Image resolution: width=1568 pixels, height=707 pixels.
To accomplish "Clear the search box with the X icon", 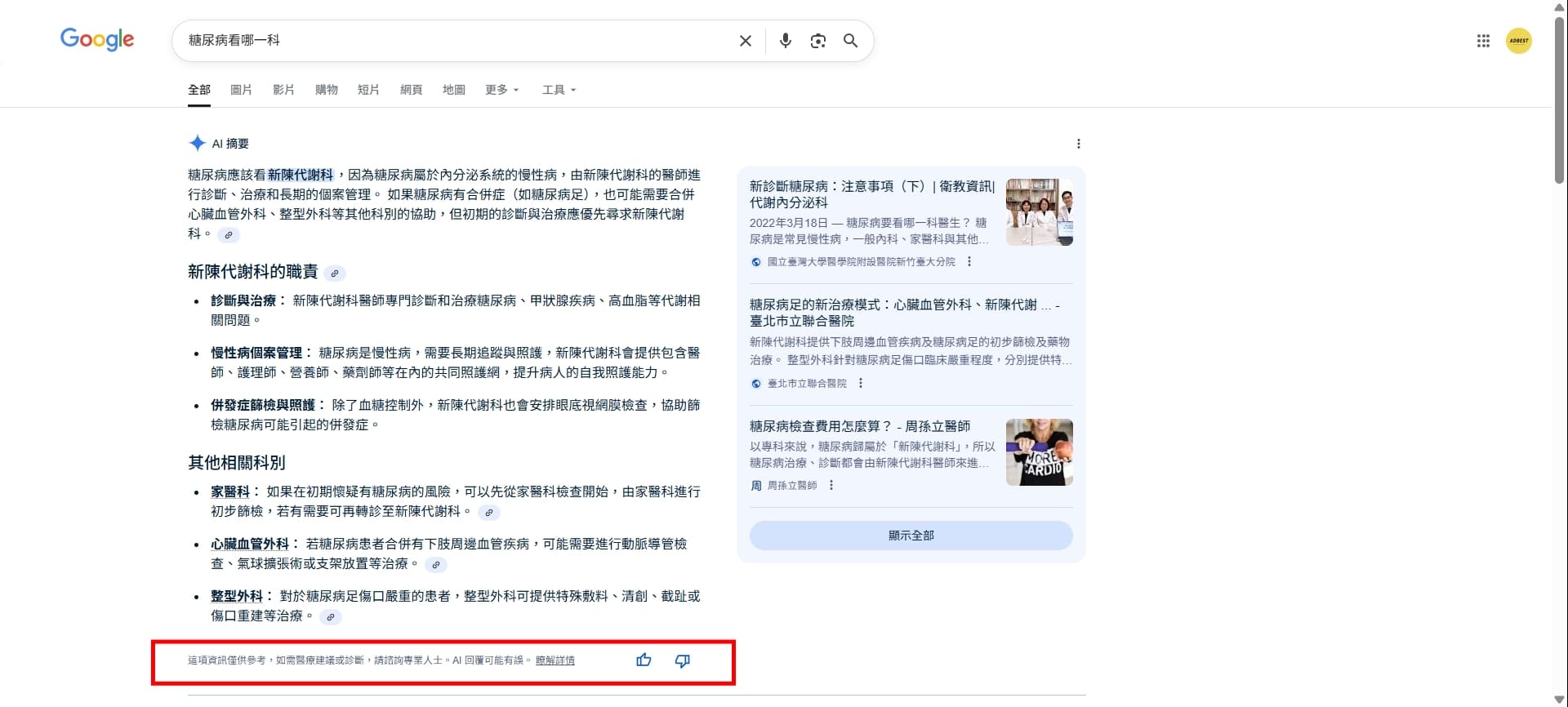I will point(745,41).
